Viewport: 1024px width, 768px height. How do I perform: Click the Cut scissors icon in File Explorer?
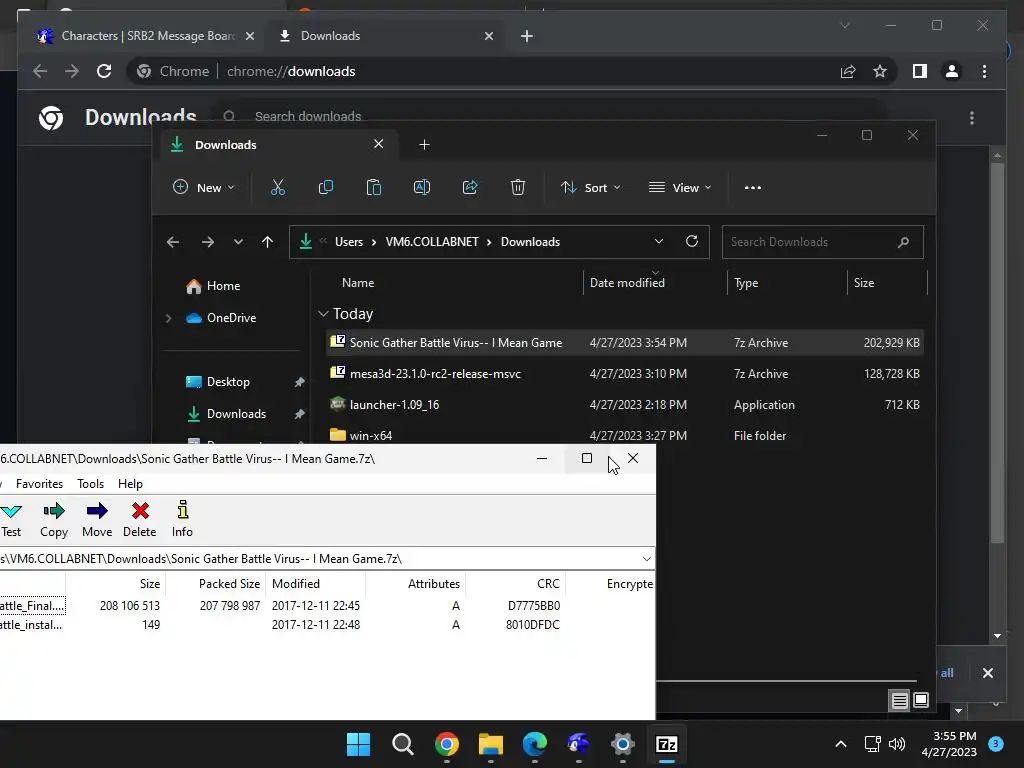278,187
